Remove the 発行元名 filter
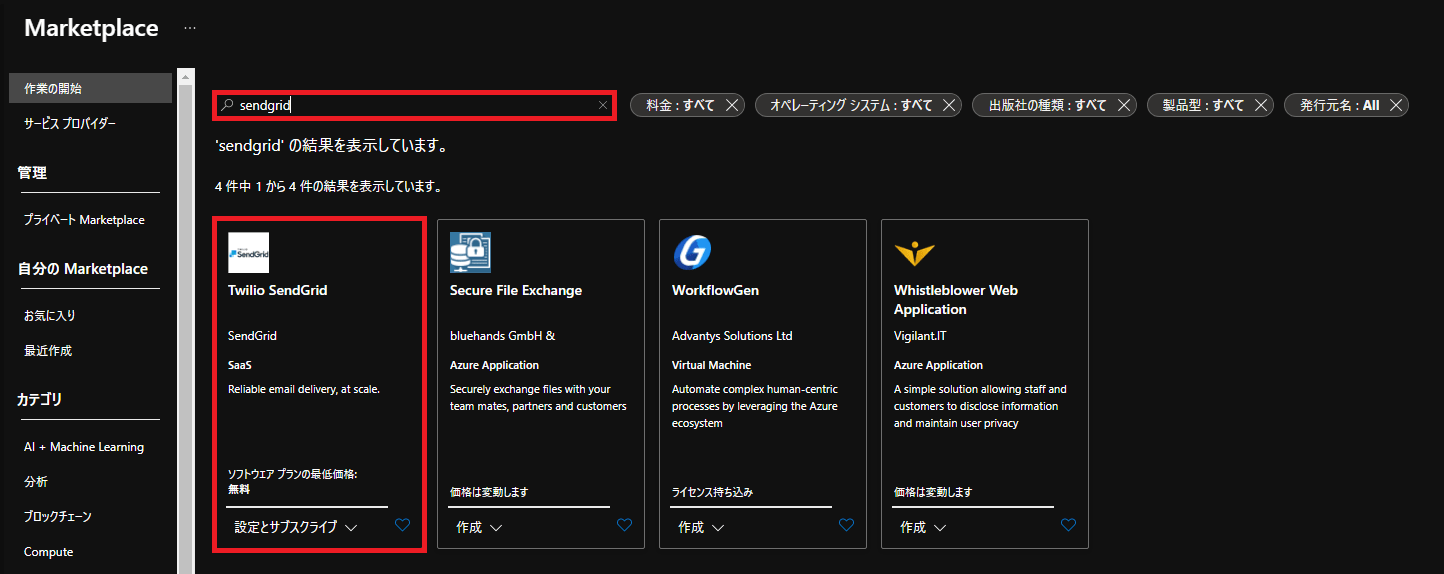This screenshot has height=574, width=1444. [x=1396, y=105]
